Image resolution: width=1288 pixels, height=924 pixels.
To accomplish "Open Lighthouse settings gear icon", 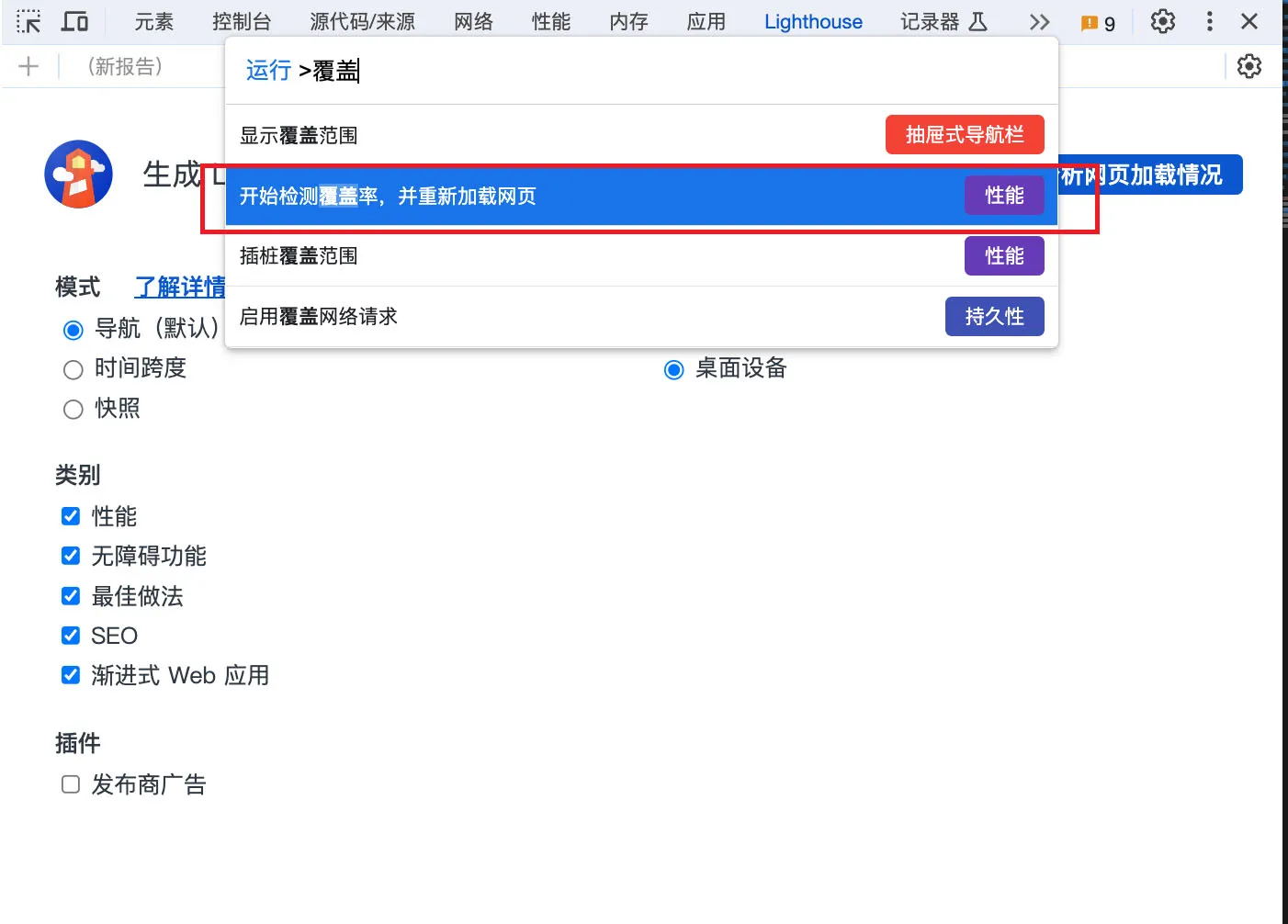I will 1248,66.
